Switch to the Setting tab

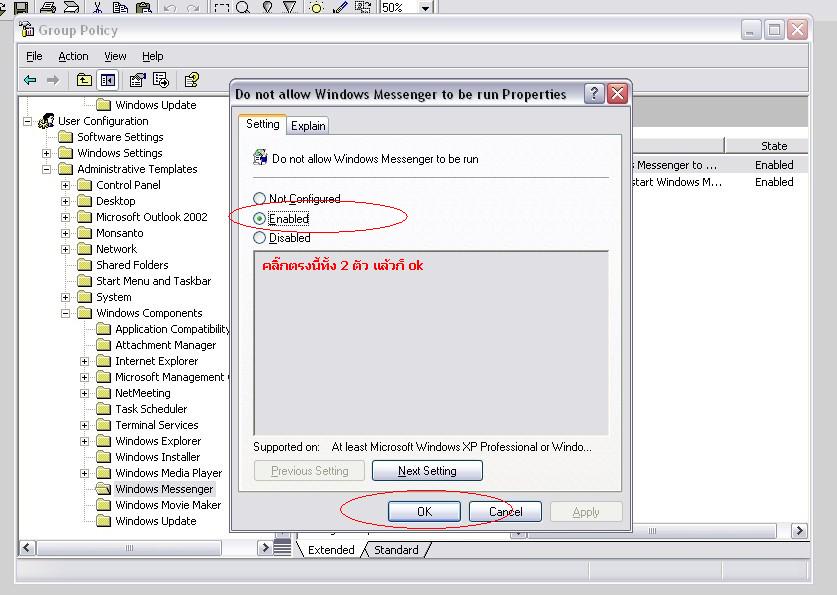[x=263, y=124]
